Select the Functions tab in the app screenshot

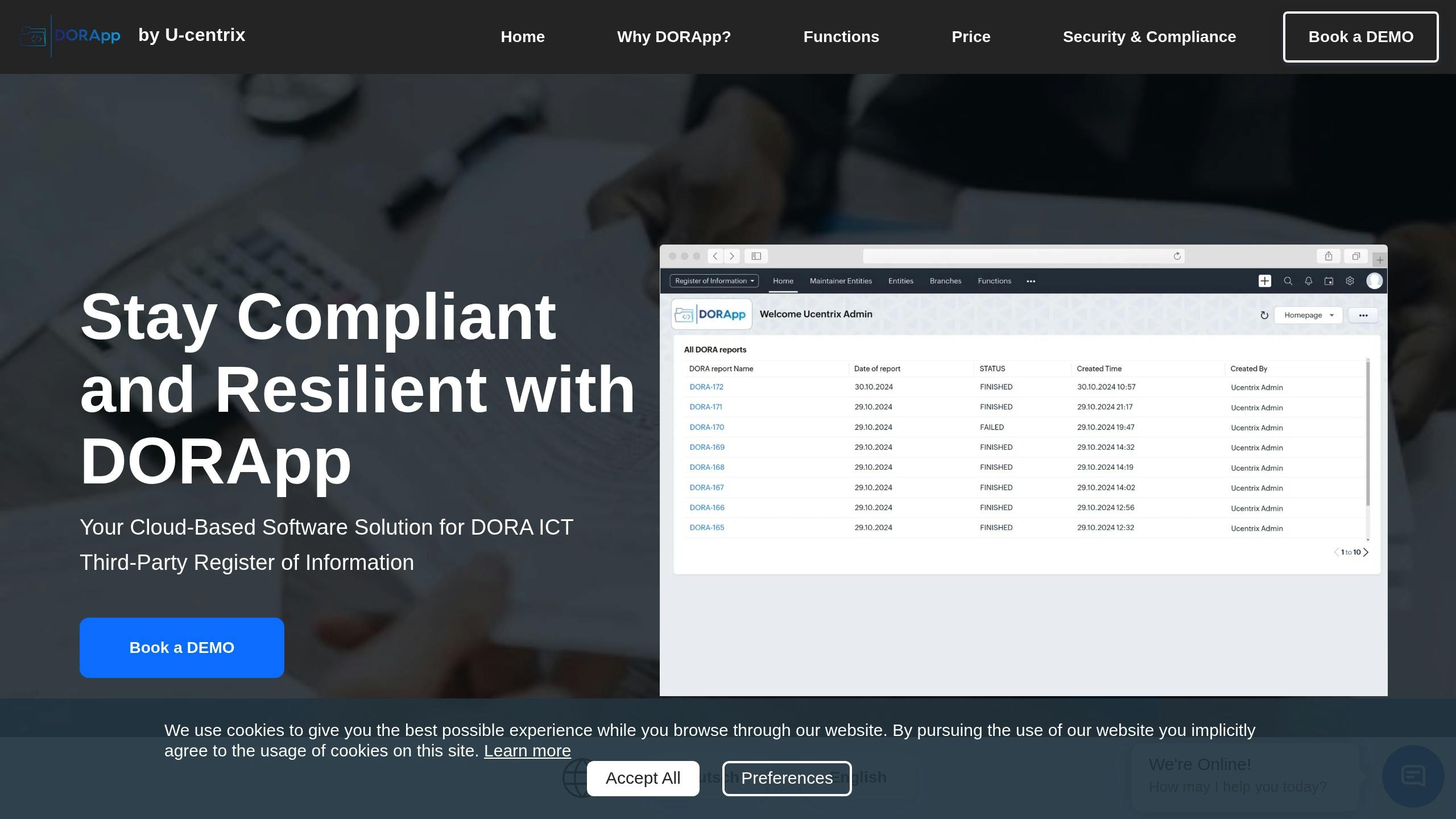point(994,281)
